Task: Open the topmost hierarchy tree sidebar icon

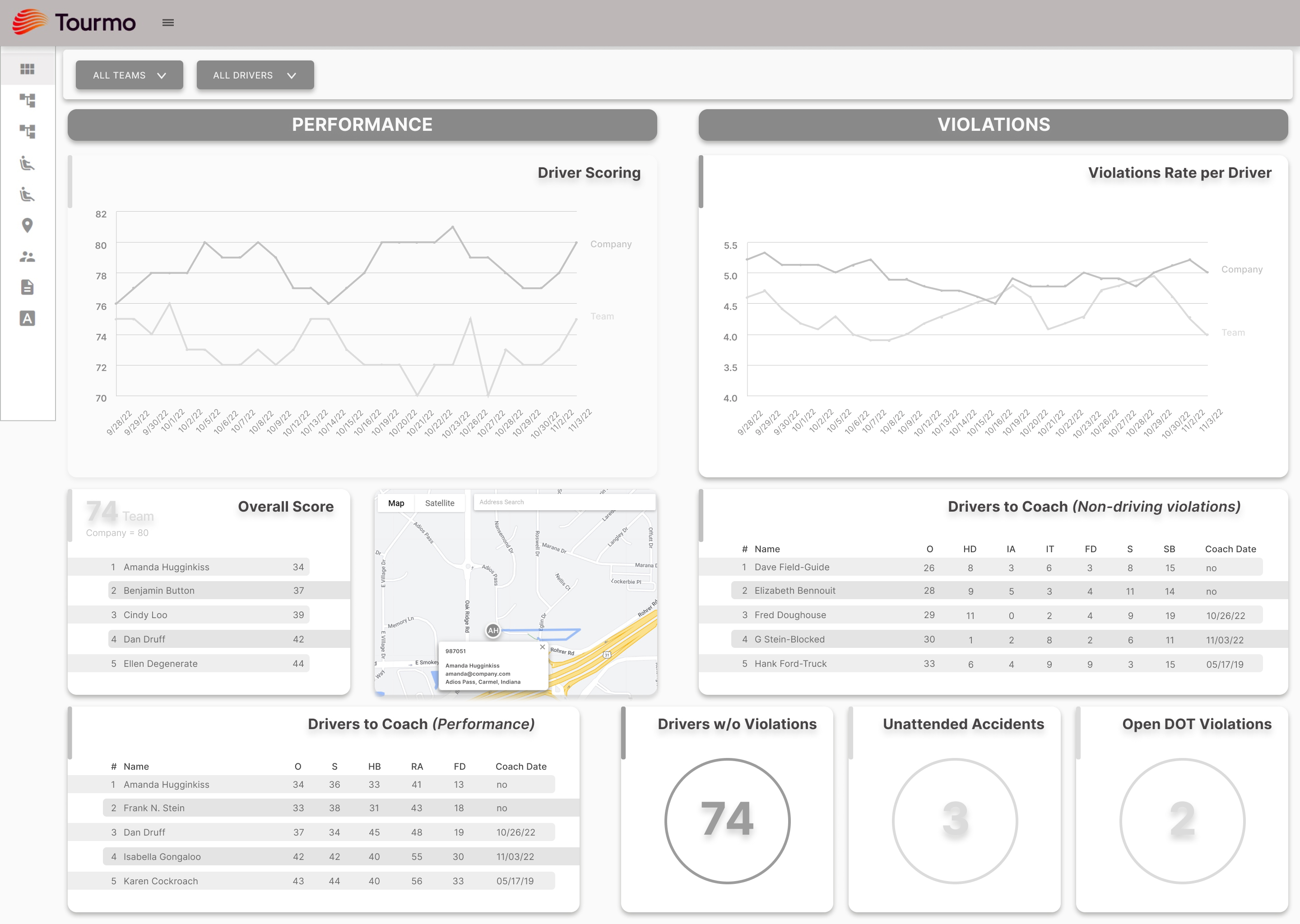Action: pos(28,100)
